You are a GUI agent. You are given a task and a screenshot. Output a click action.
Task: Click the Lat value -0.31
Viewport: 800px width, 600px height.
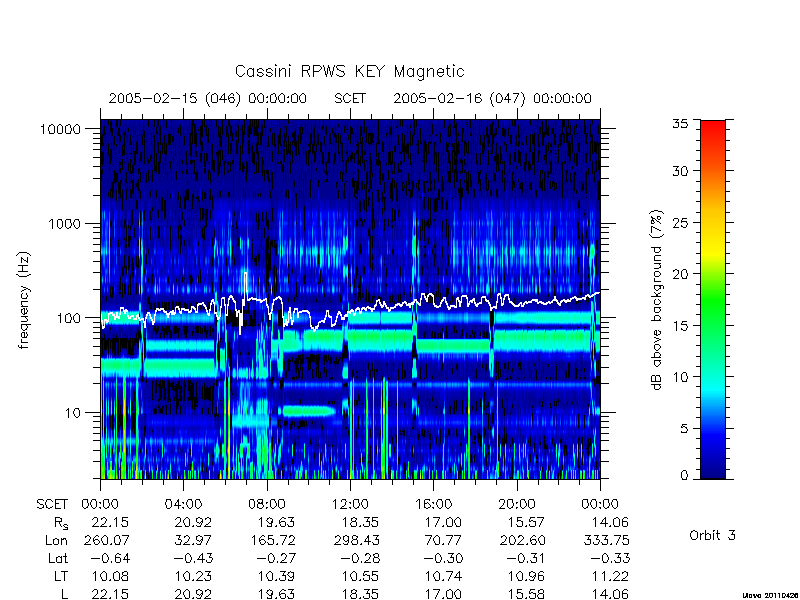tap(526, 559)
